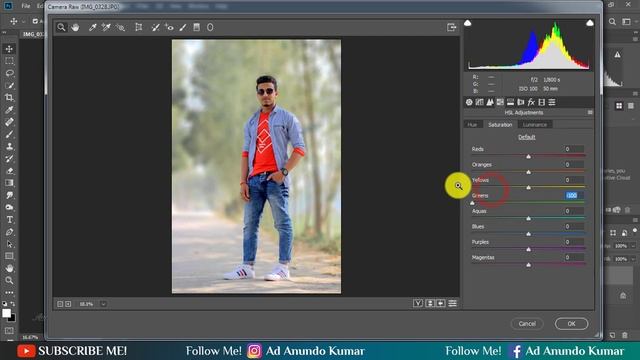Click Photoshop foreground color swatch

click(6, 313)
